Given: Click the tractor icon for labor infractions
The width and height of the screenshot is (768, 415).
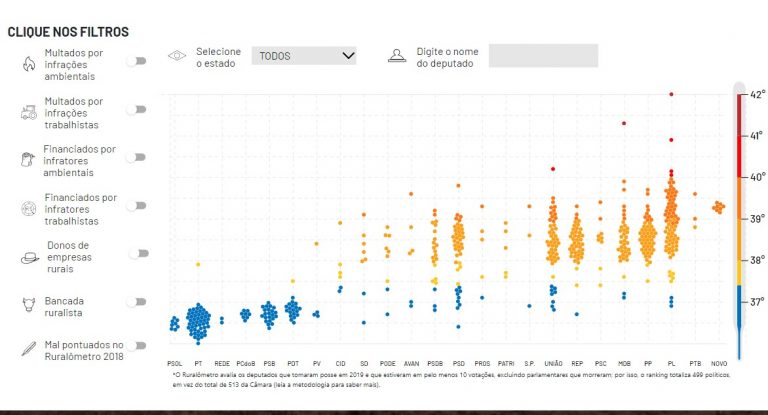Looking at the screenshot, I should pyautogui.click(x=28, y=113).
